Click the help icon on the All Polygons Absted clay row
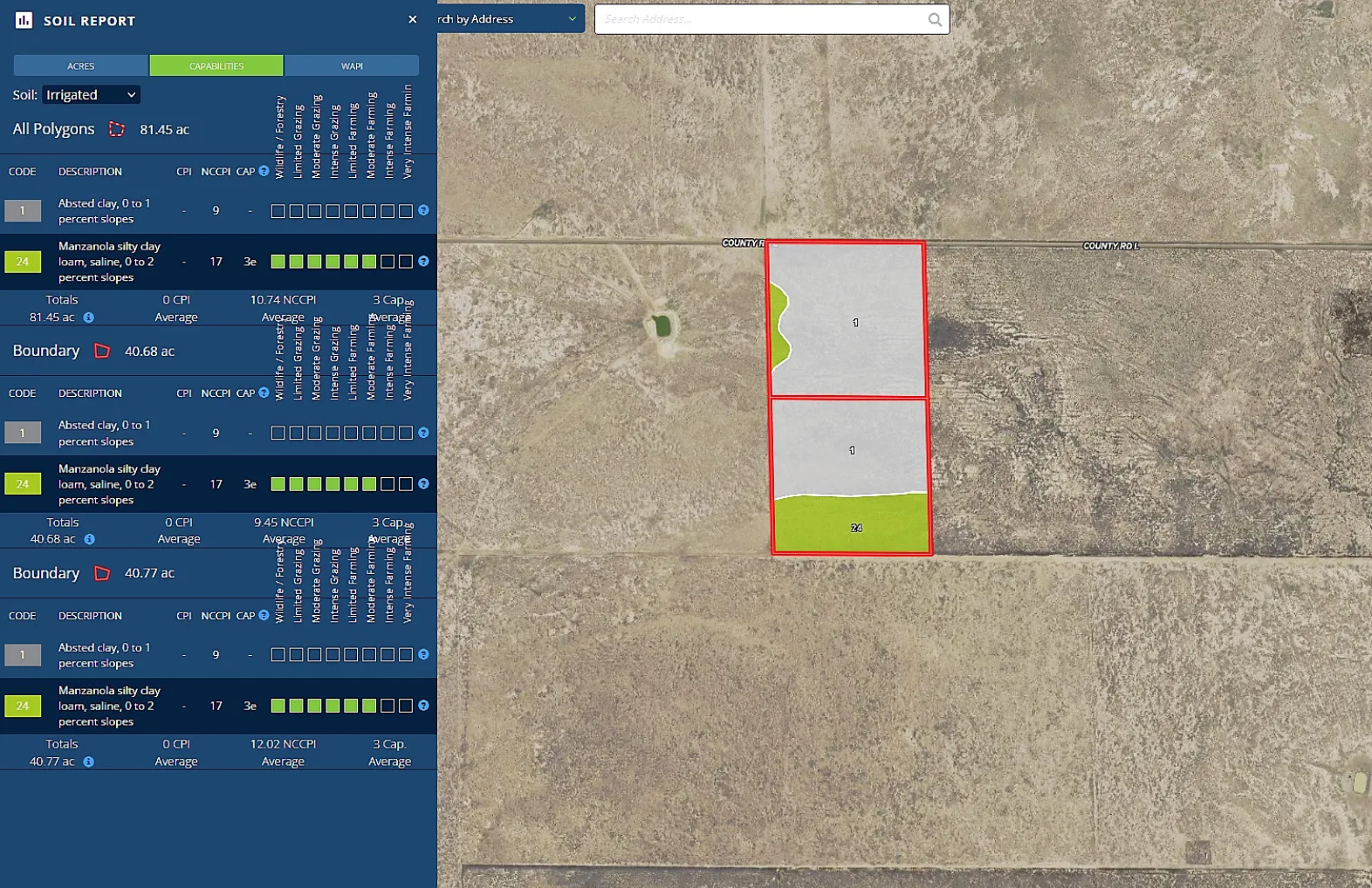This screenshot has height=888, width=1372. tap(423, 210)
